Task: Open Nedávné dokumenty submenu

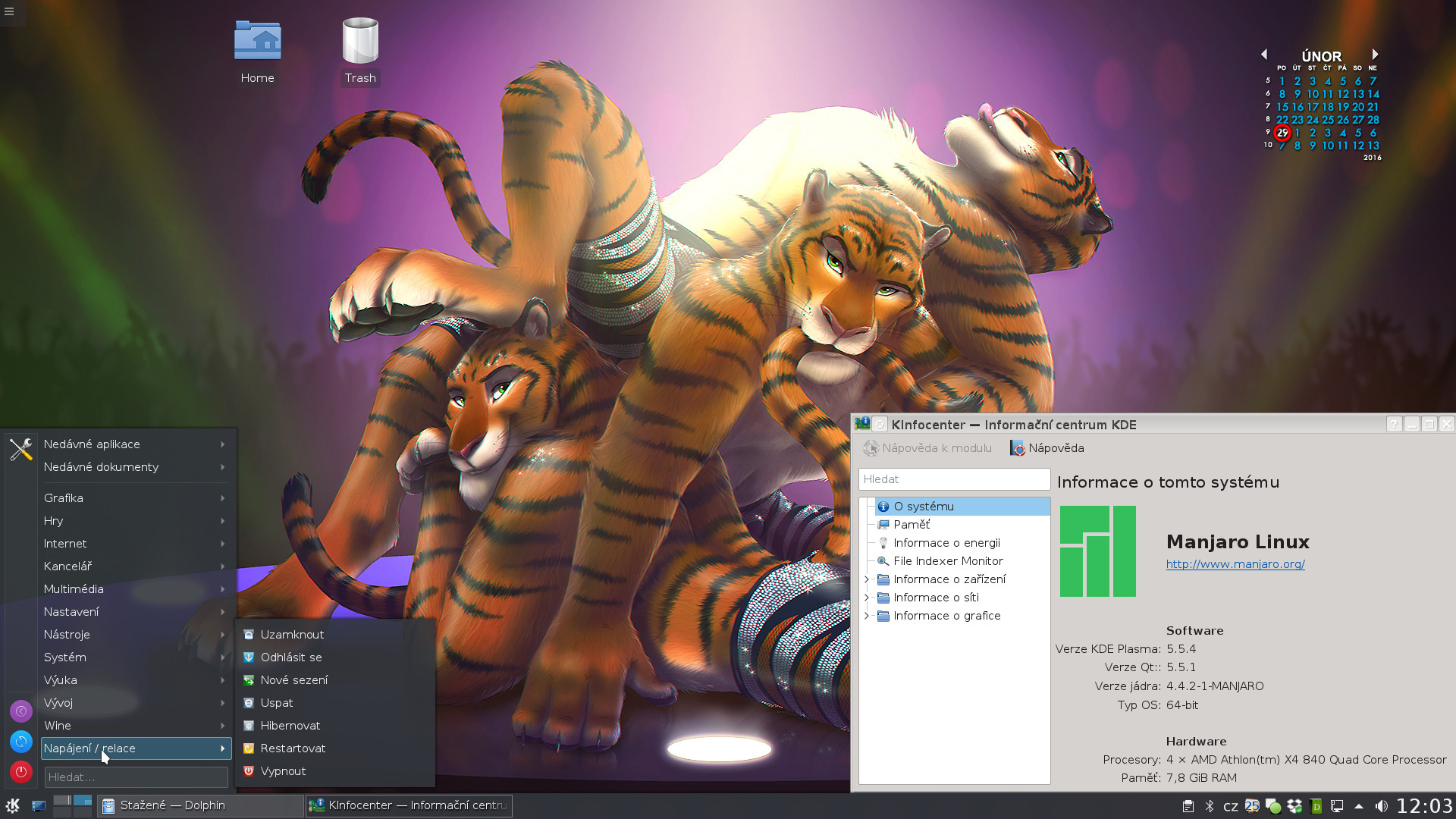Action: click(136, 467)
